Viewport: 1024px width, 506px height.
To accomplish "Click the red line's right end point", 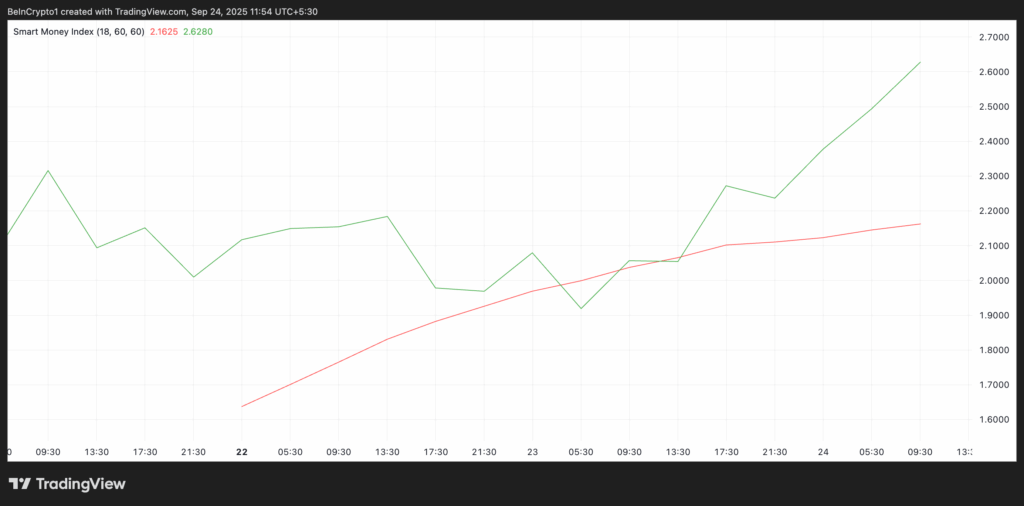I will 920,224.
